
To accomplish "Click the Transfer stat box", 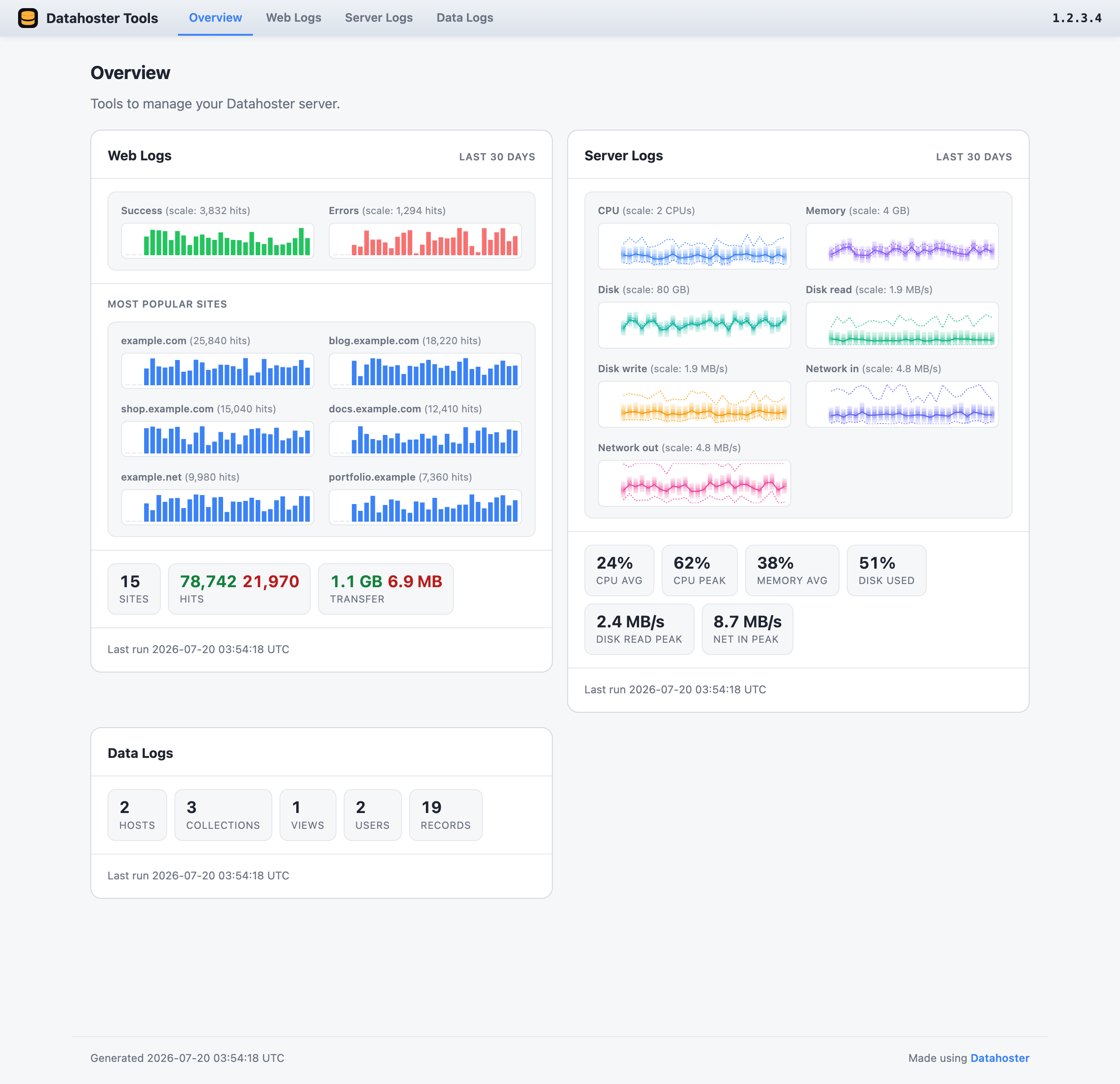I will point(386,589).
